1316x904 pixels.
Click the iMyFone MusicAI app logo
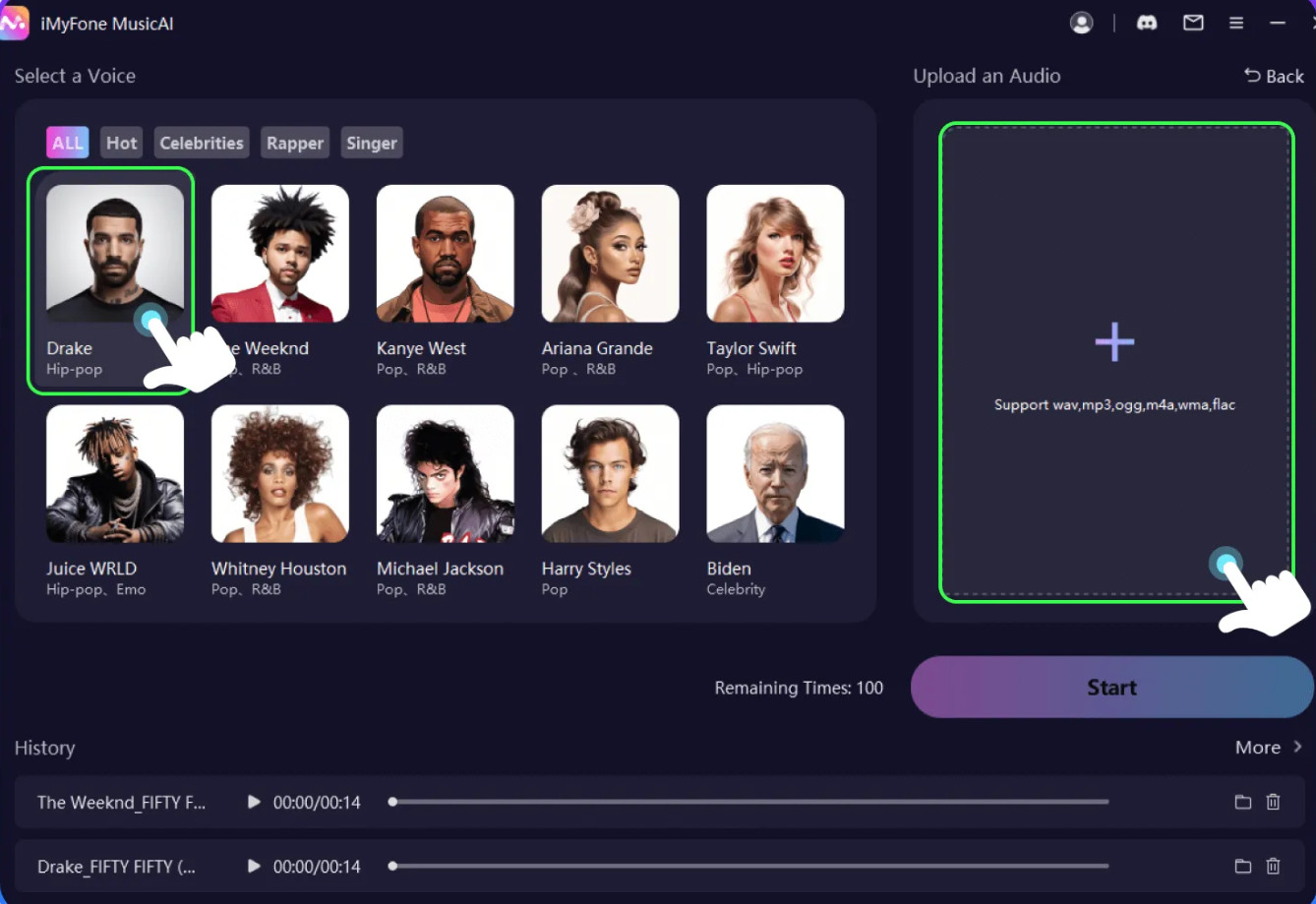[14, 24]
